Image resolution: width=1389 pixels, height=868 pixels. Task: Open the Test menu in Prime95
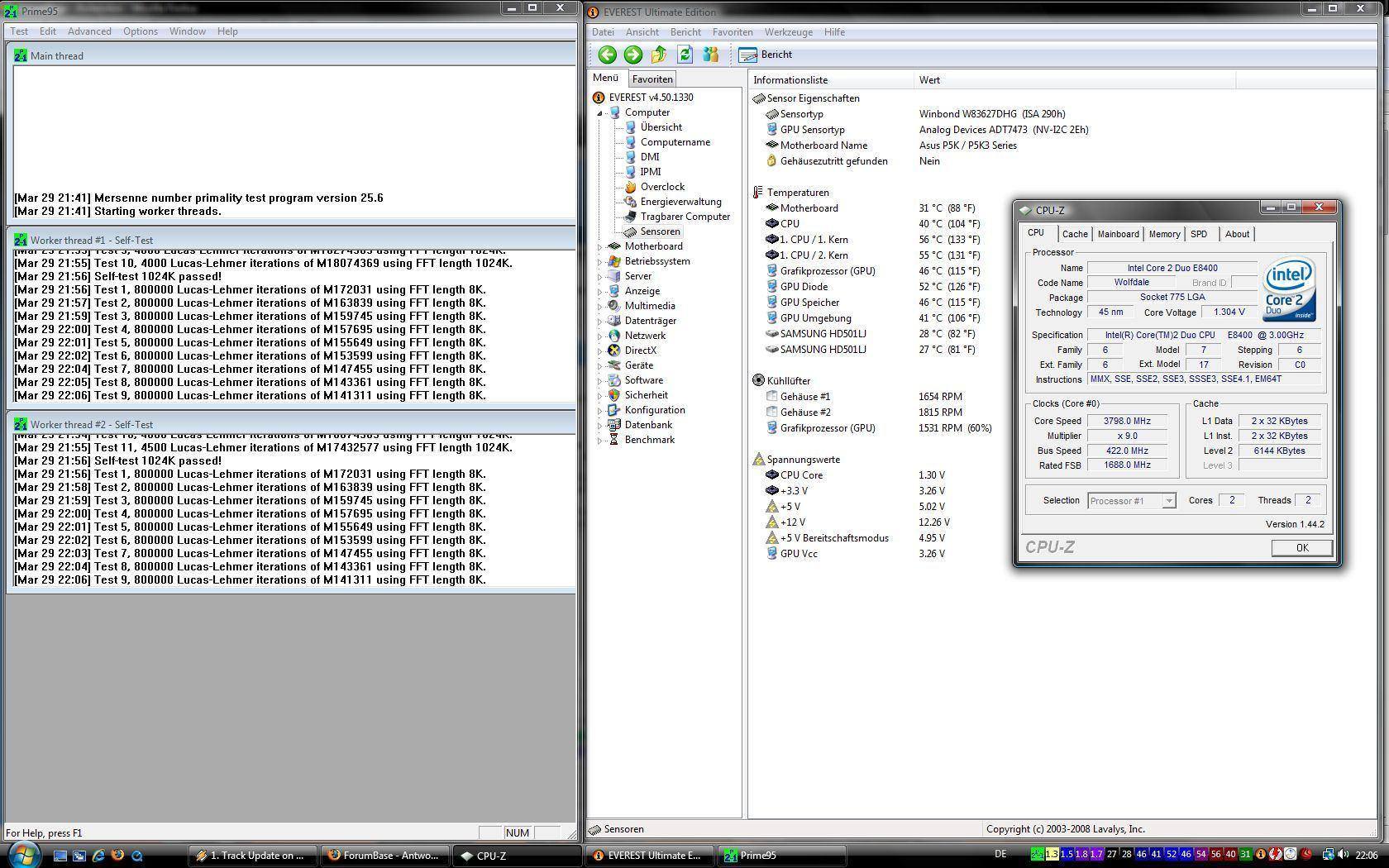19,31
